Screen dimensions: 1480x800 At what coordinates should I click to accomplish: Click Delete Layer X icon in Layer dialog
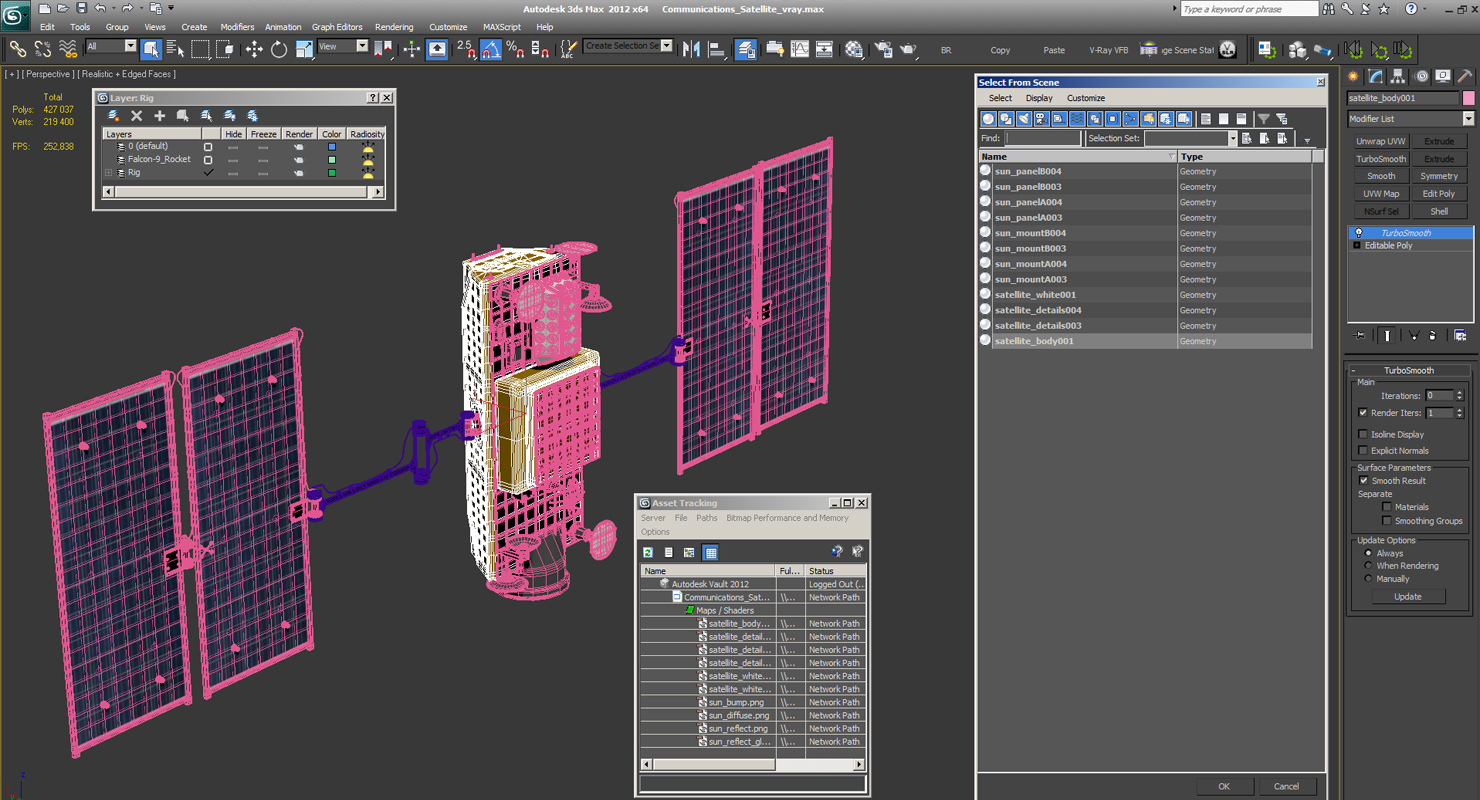[x=137, y=116]
